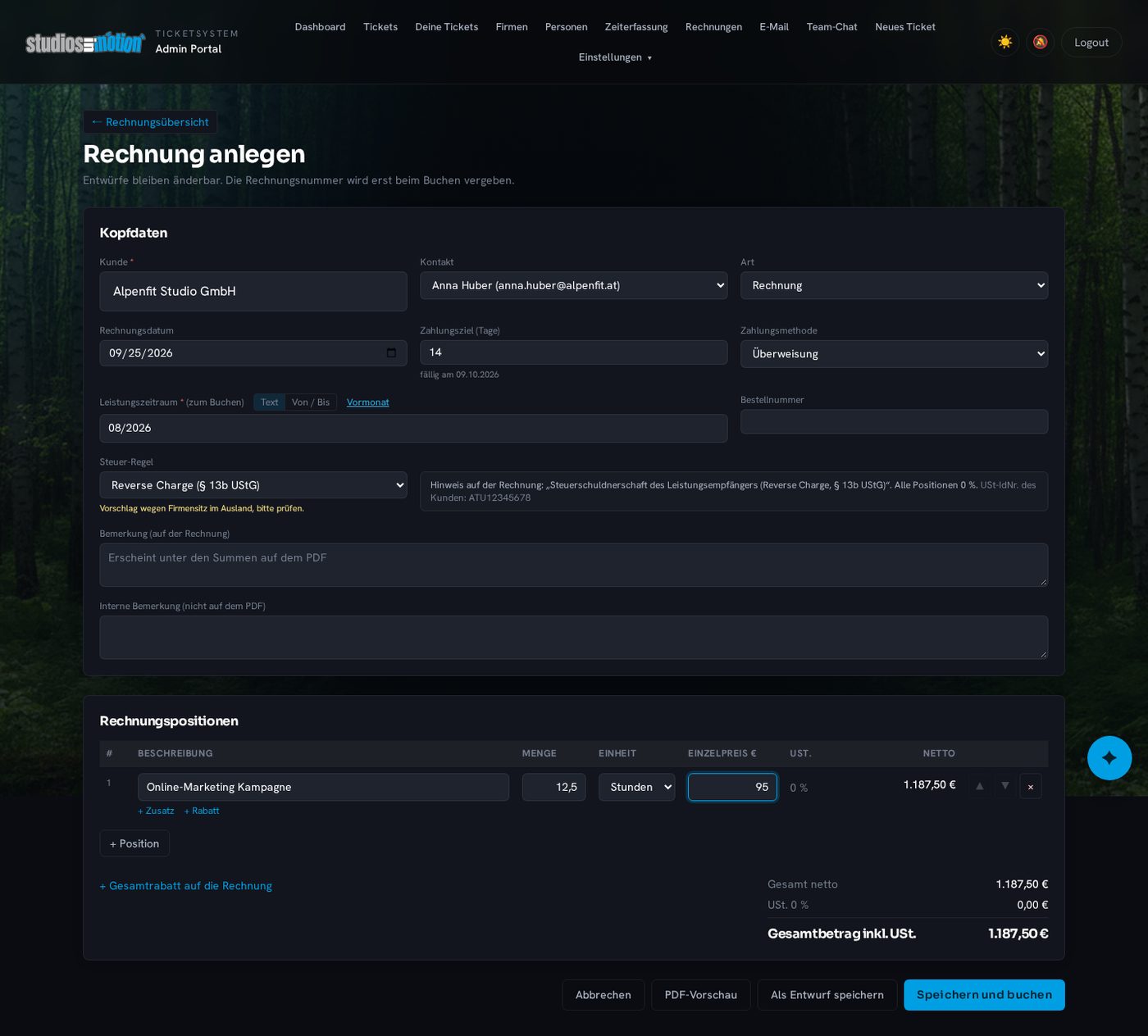1148x1036 pixels.
Task: Delete position 1 with the x button
Action: 1031,787
